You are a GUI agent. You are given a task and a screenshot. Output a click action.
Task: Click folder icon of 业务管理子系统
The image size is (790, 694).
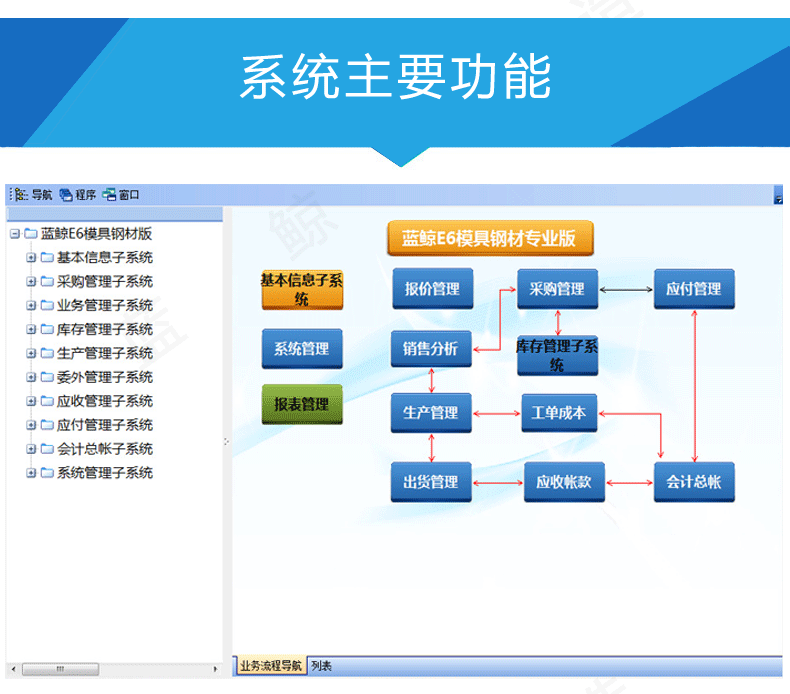click(x=47, y=305)
